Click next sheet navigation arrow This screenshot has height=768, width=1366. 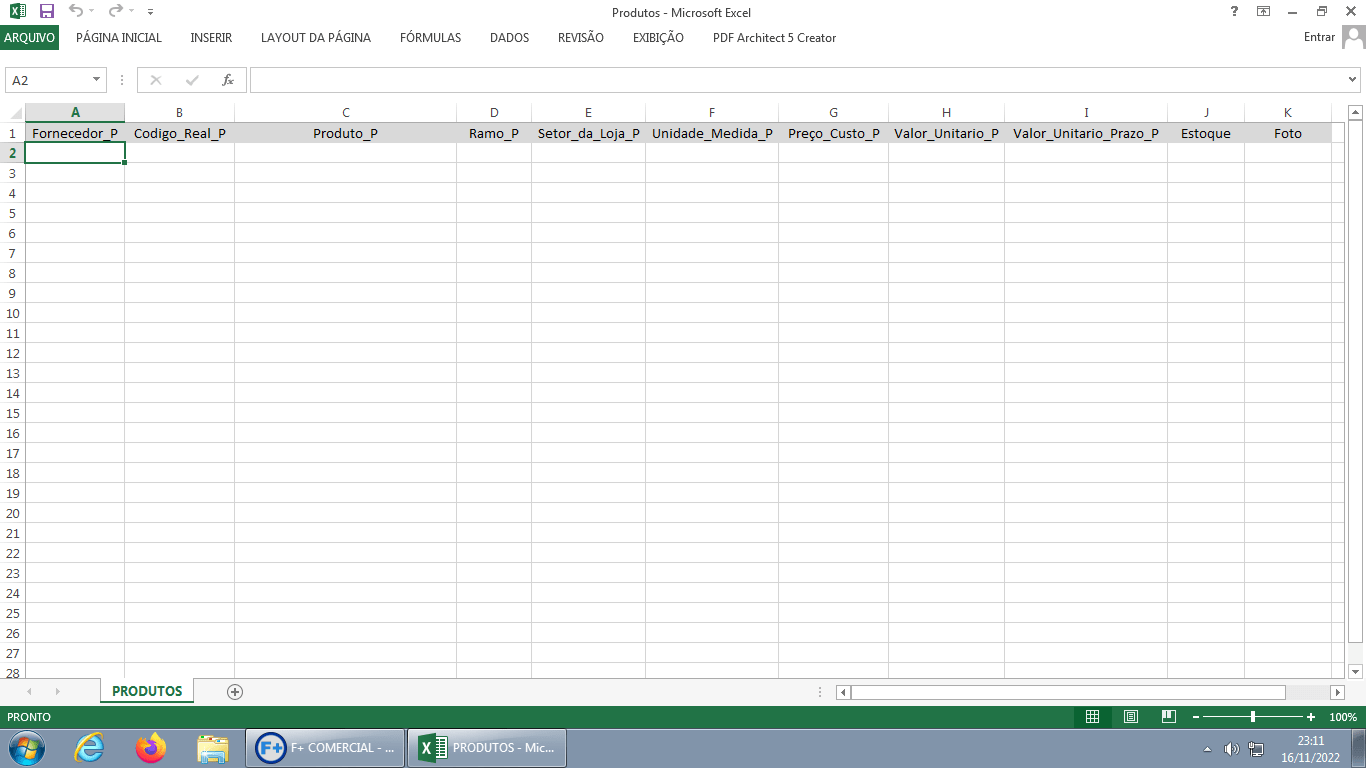coord(57,691)
